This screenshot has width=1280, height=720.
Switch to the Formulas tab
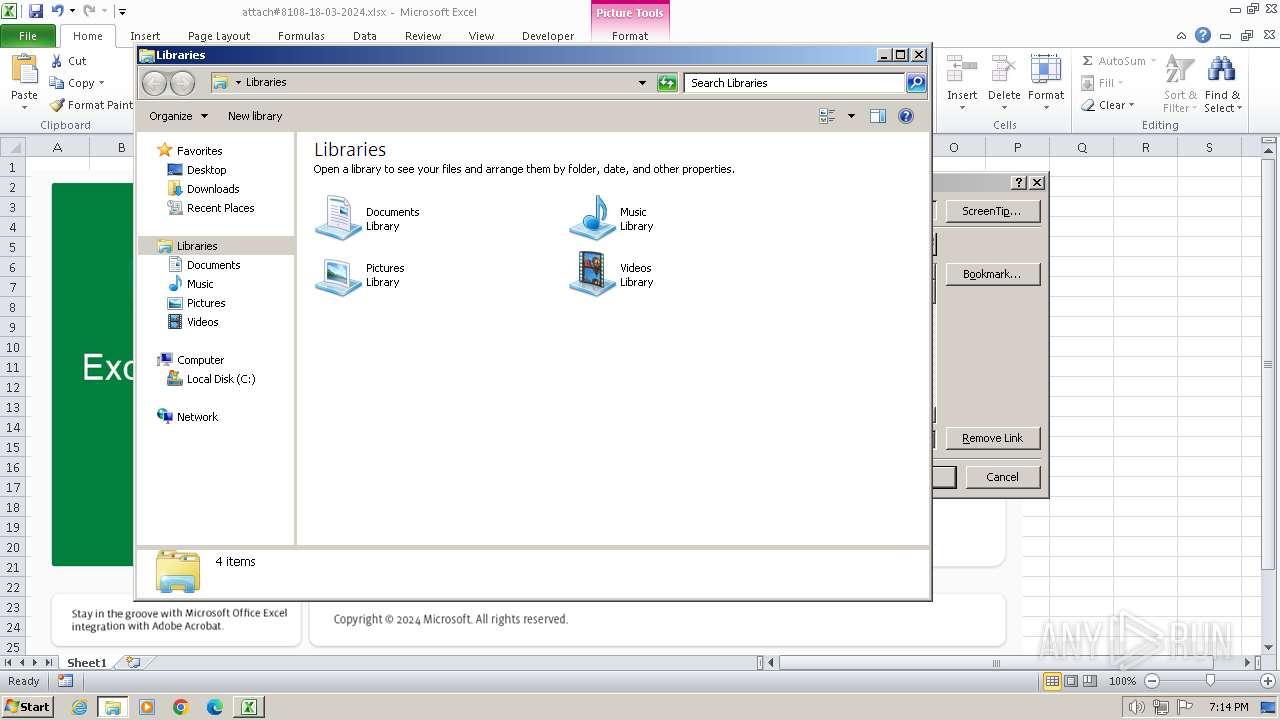(301, 36)
